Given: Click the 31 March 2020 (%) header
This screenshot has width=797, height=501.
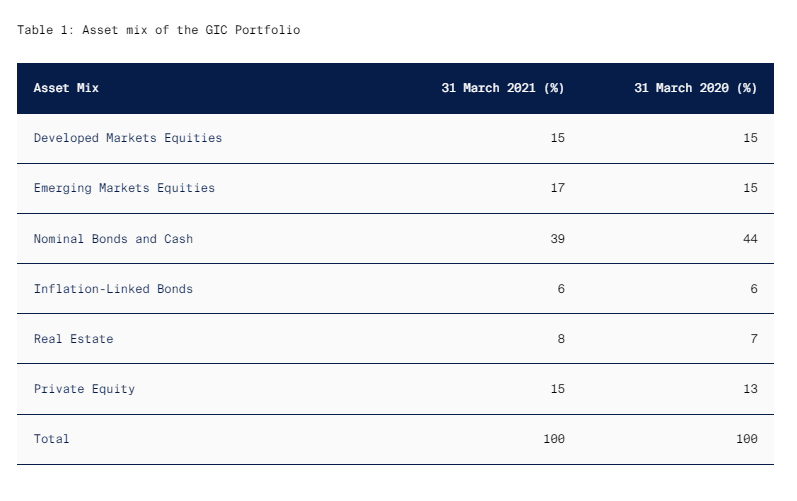Looking at the screenshot, I should pos(696,88).
